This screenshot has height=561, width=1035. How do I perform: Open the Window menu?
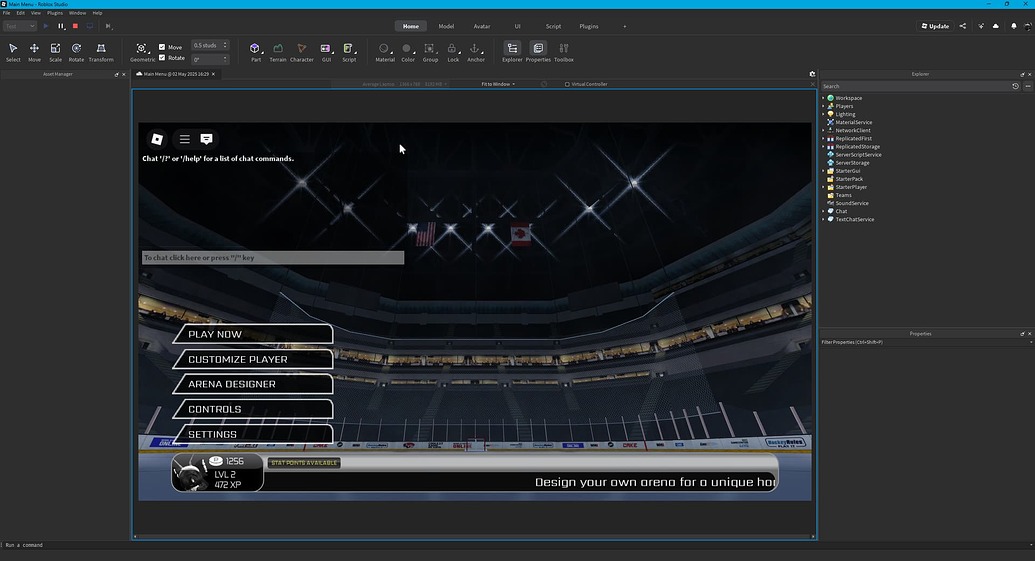tap(77, 13)
